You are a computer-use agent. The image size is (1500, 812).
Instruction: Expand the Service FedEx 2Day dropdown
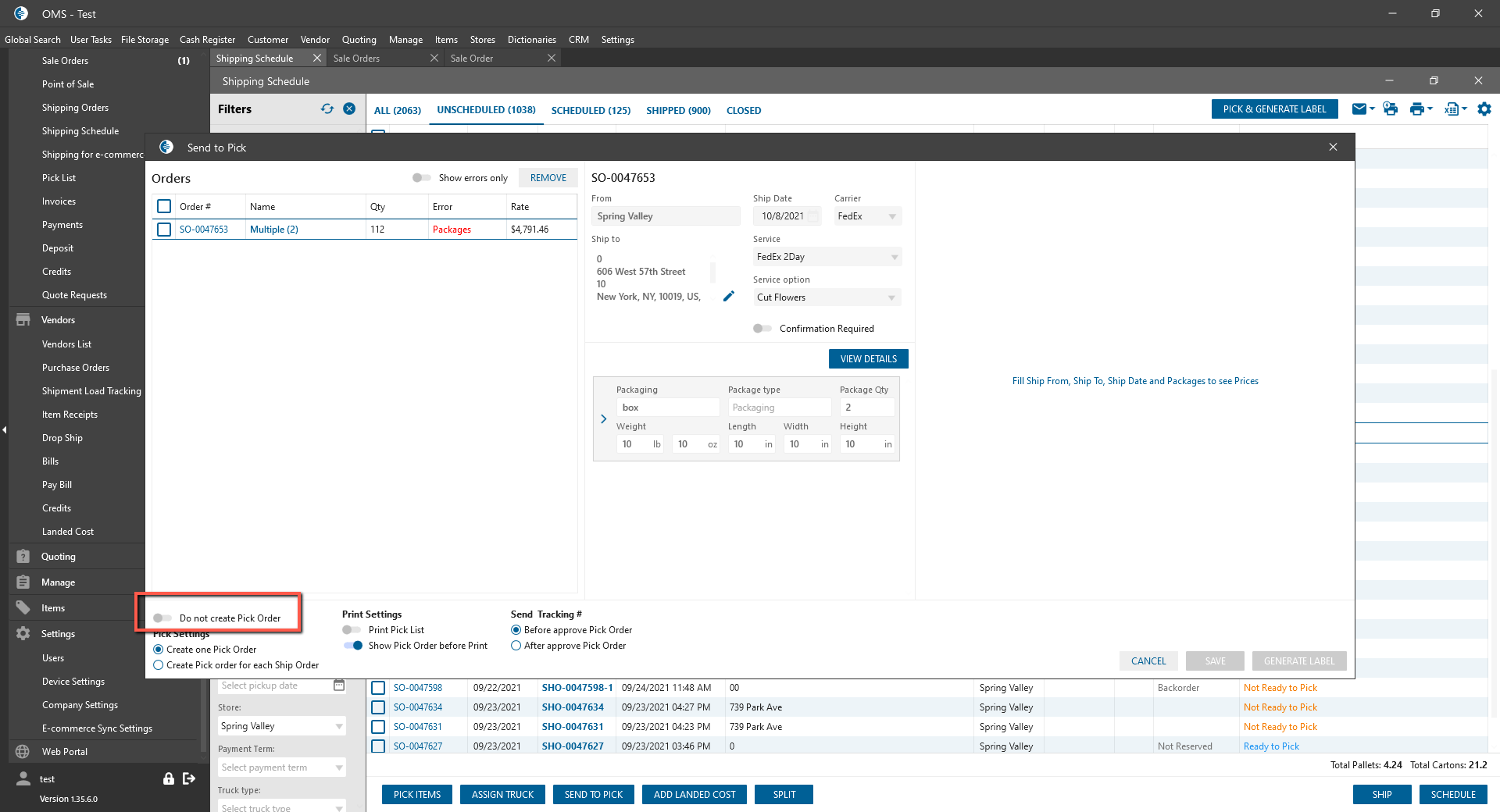[x=827, y=257]
